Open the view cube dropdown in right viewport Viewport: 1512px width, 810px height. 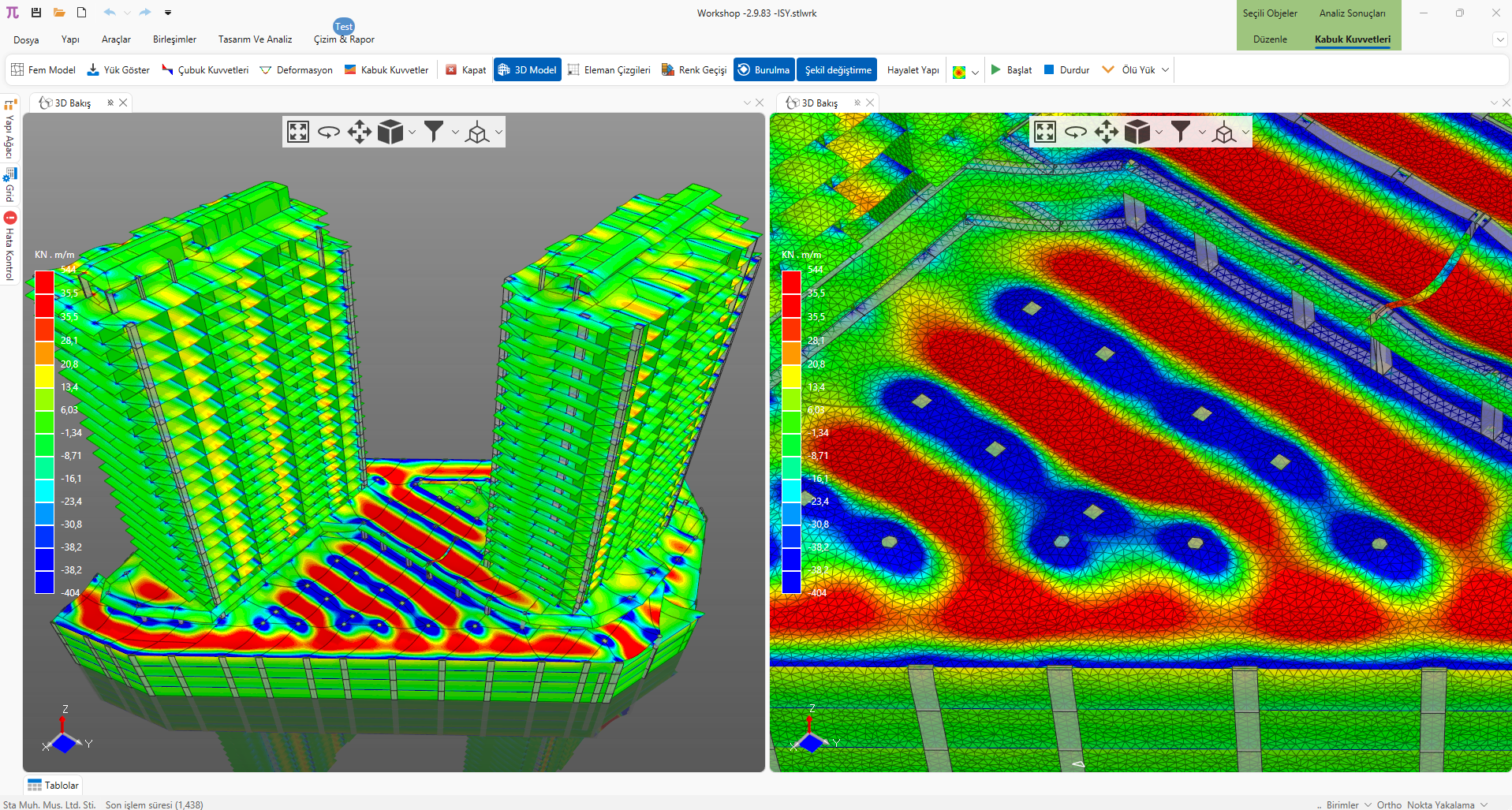1159,133
